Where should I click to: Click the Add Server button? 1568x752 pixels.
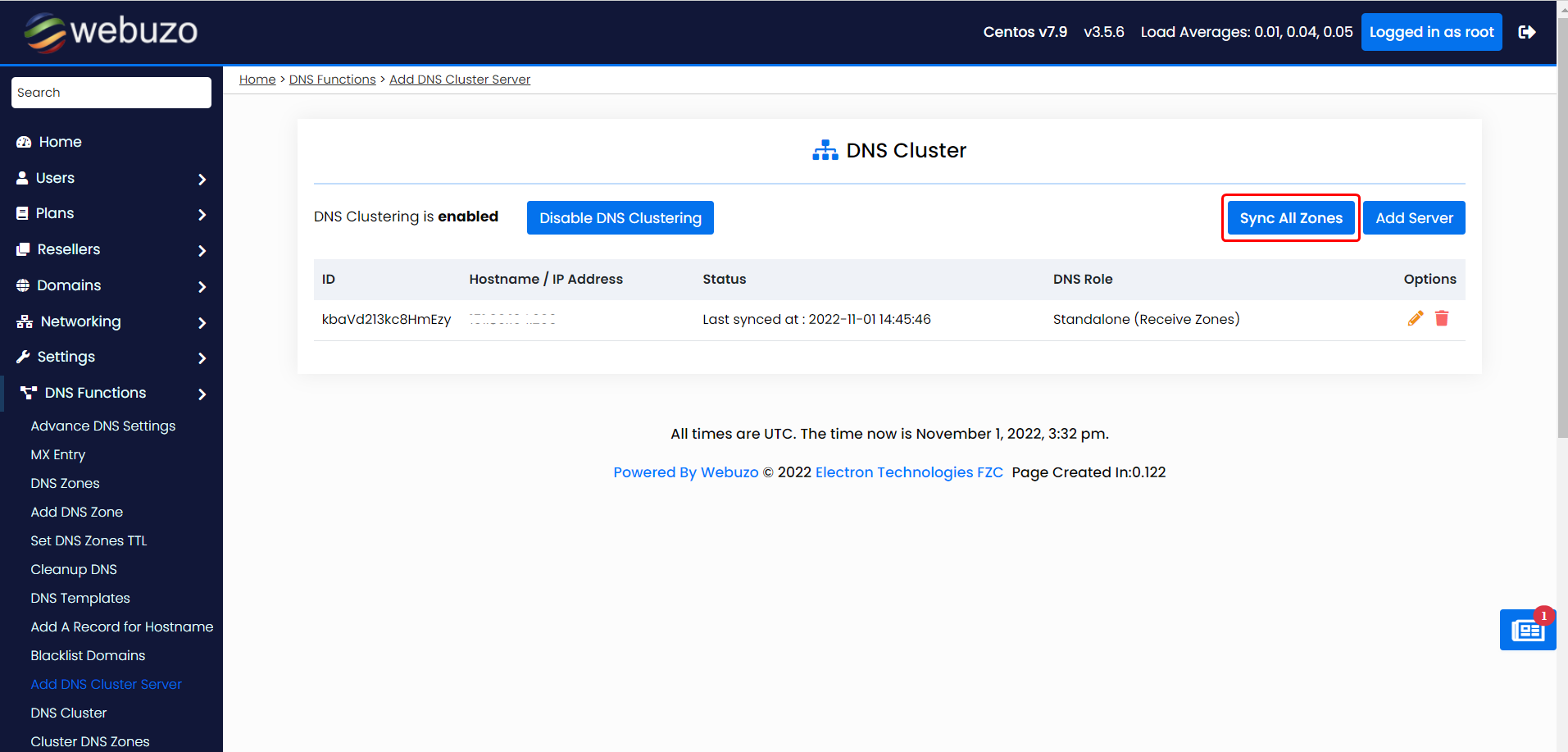[1413, 217]
